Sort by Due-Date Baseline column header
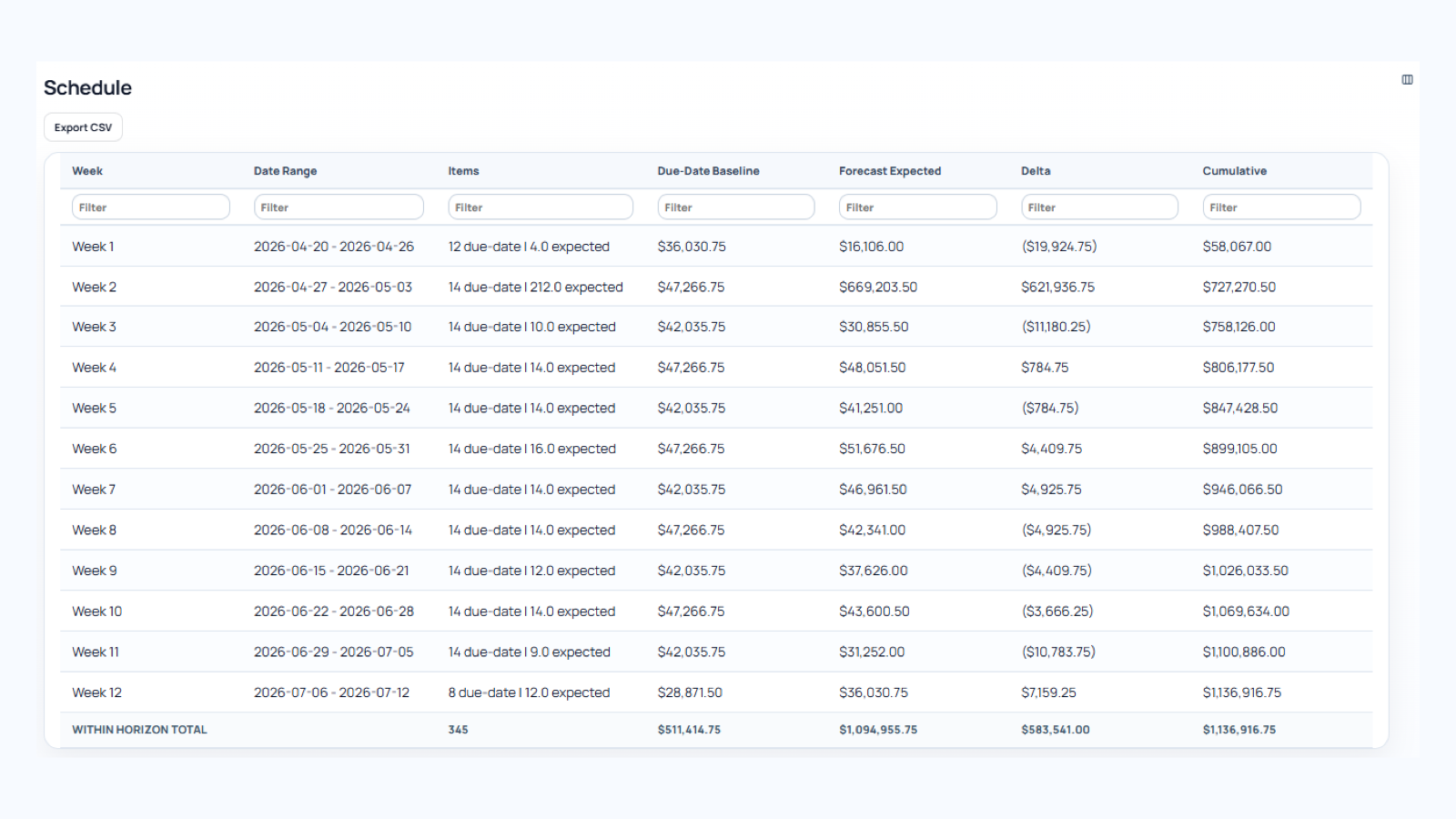Screen dimensions: 1456x819 (708, 171)
